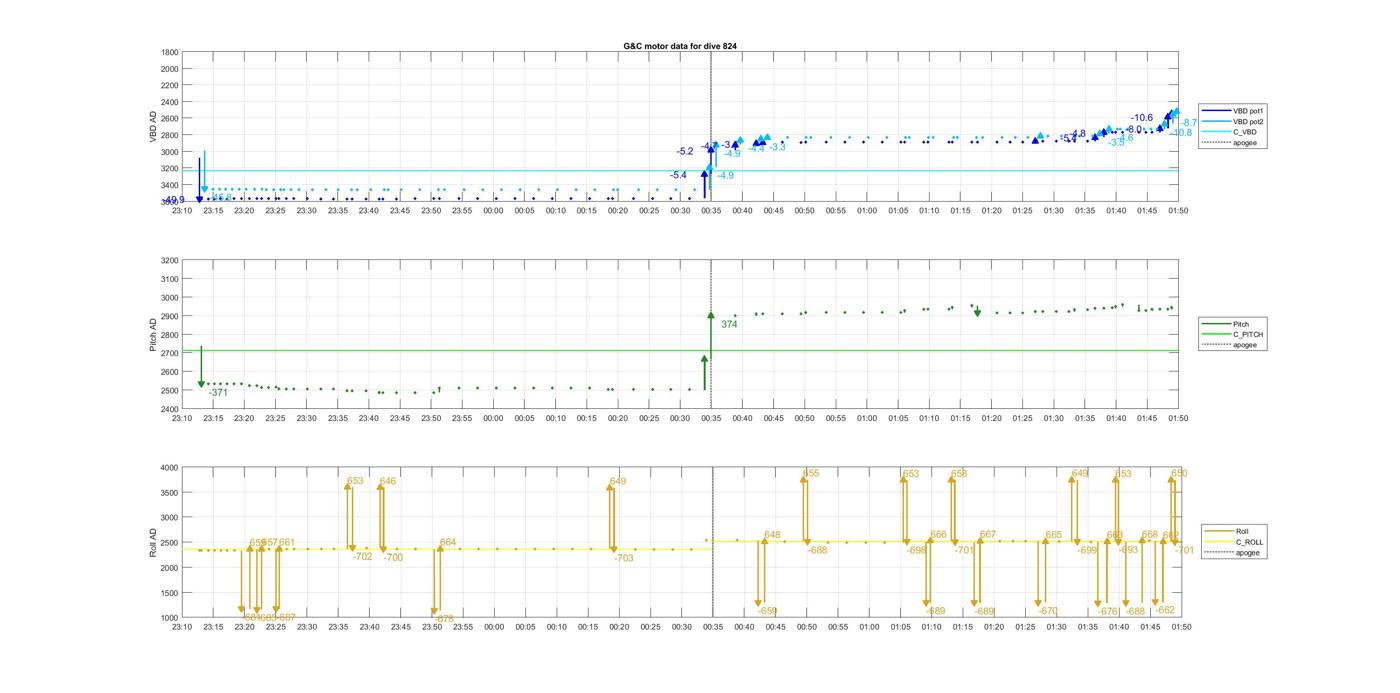1400x693 pixels.
Task: Click the "4000" tick on the Roll axis
Action: click(170, 468)
